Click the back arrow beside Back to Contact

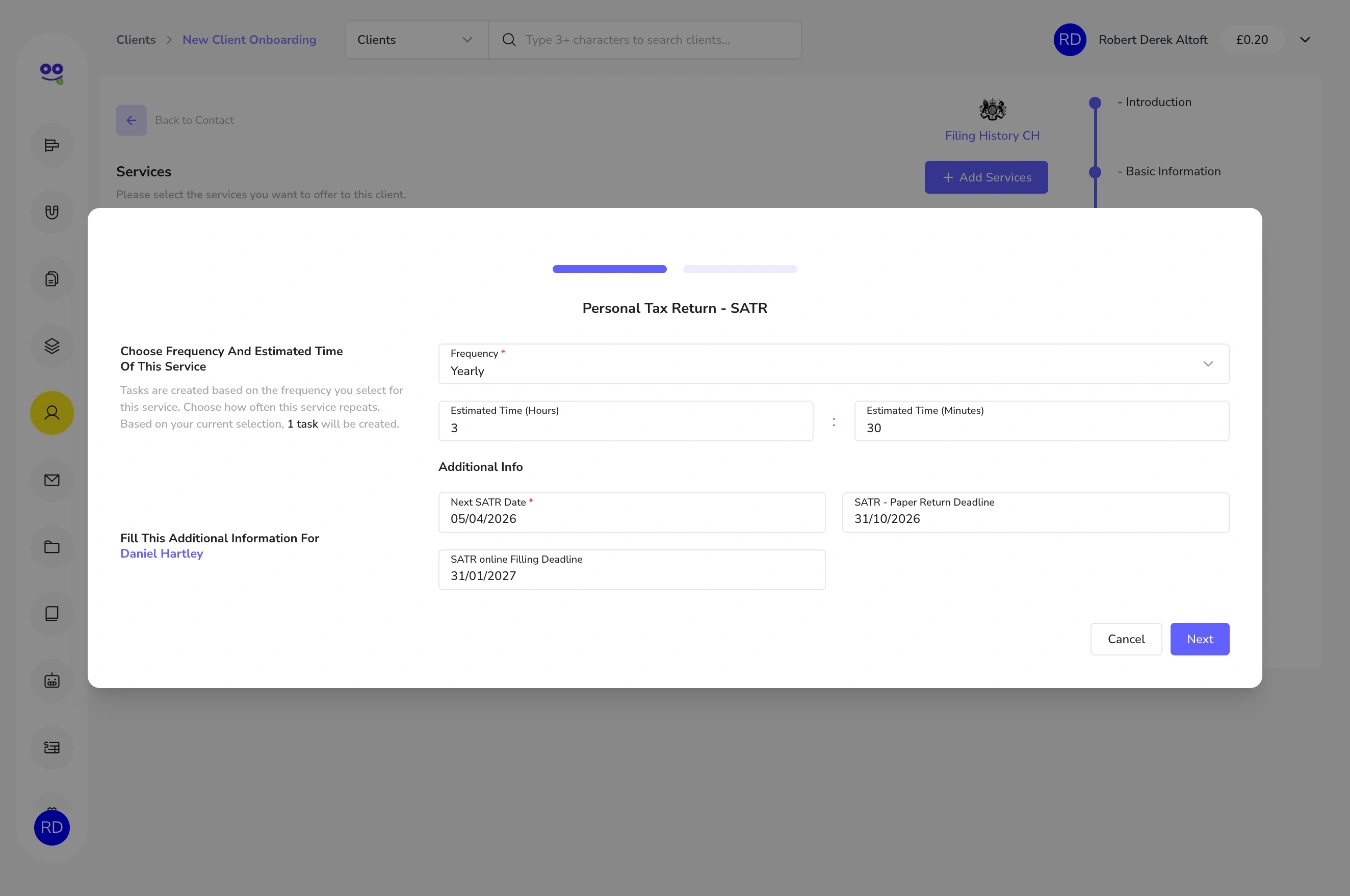click(131, 120)
